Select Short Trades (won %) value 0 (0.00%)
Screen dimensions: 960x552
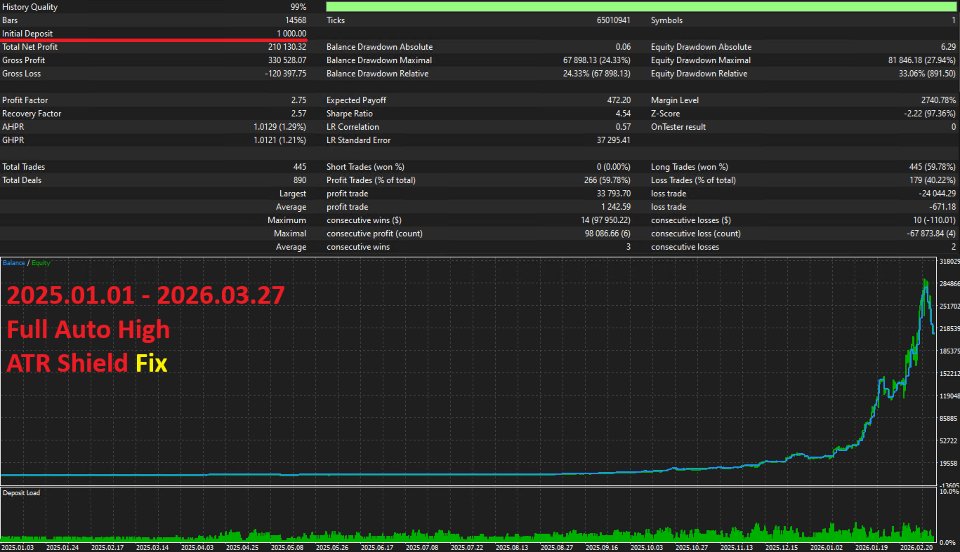(x=613, y=167)
